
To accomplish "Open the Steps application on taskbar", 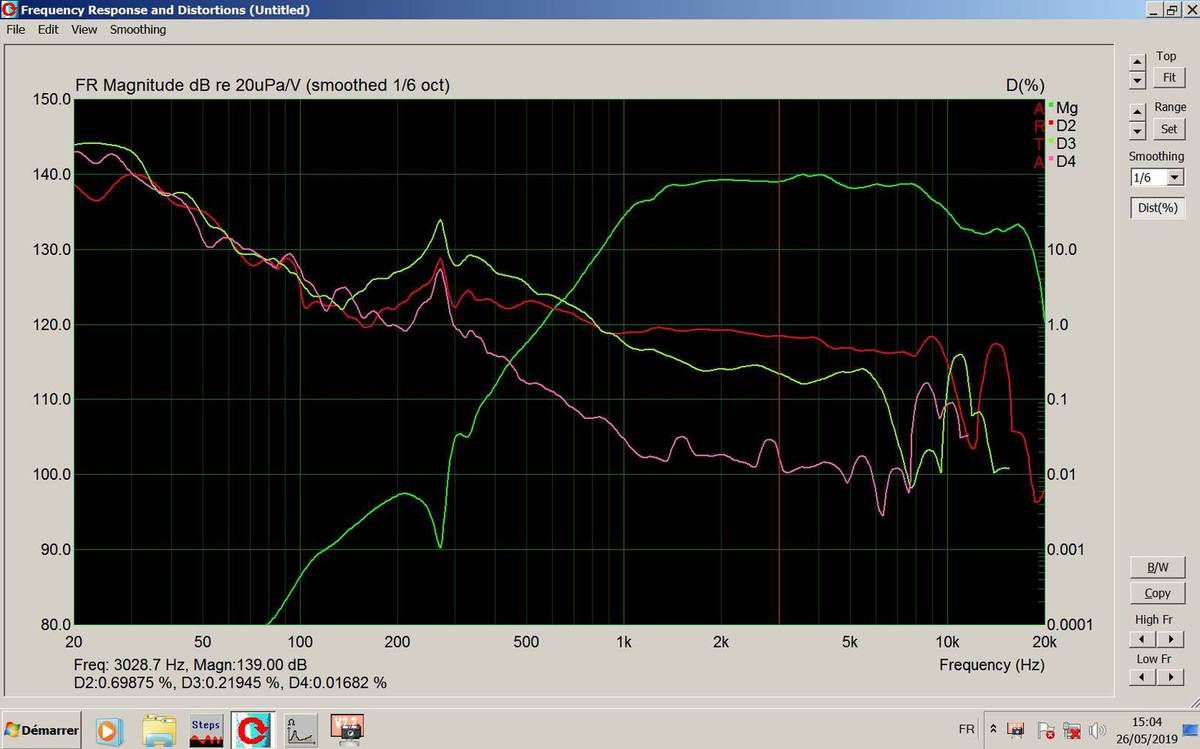I will tap(206, 730).
